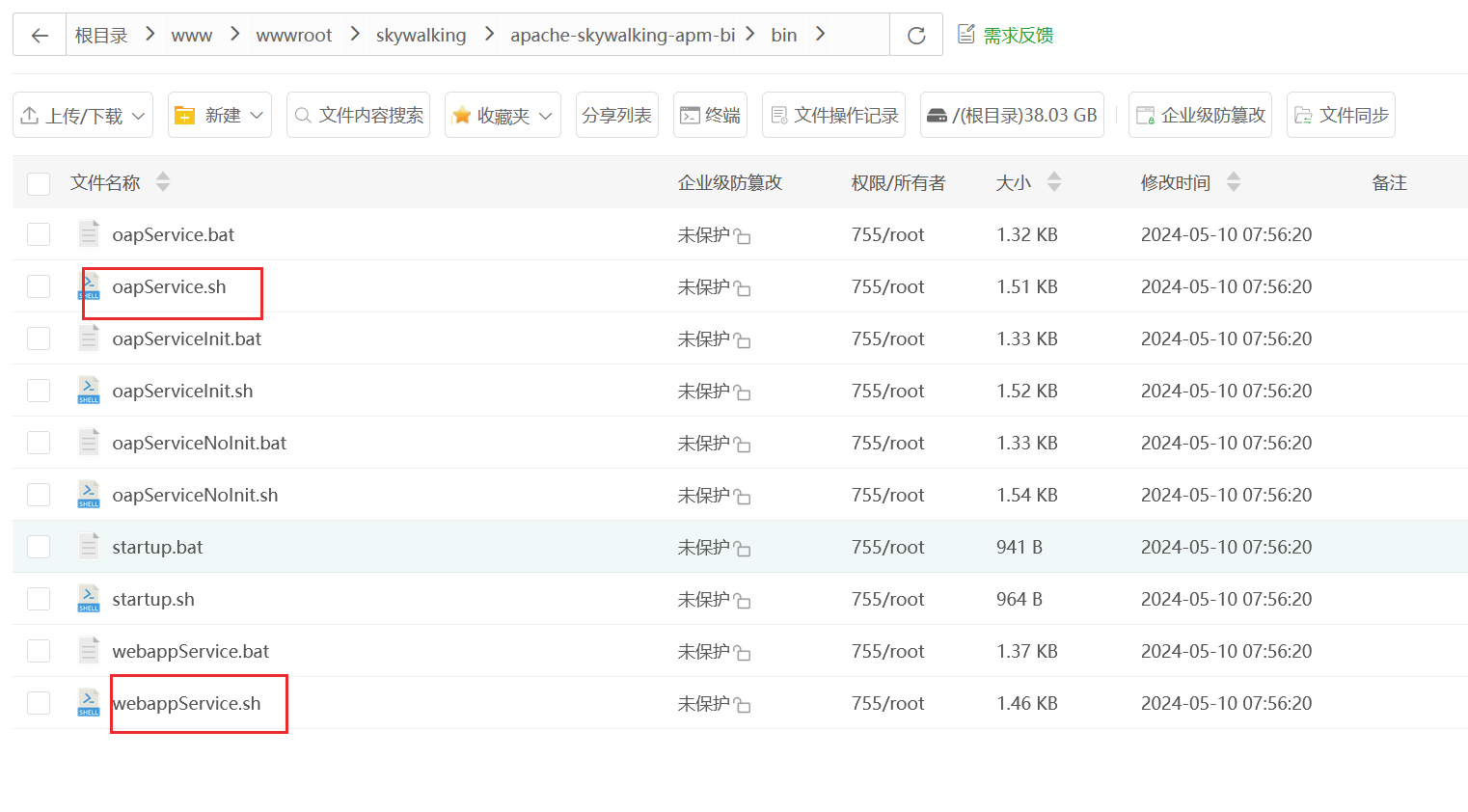This screenshot has height=812, width=1468.
Task: Open the 需求反馈 feedback link
Action: tap(1005, 35)
